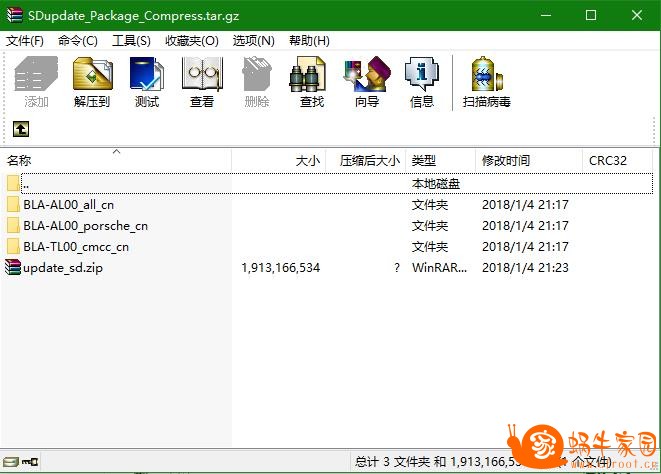Select the BLA-AL00_all_cn folder icon

pyautogui.click(x=13, y=205)
